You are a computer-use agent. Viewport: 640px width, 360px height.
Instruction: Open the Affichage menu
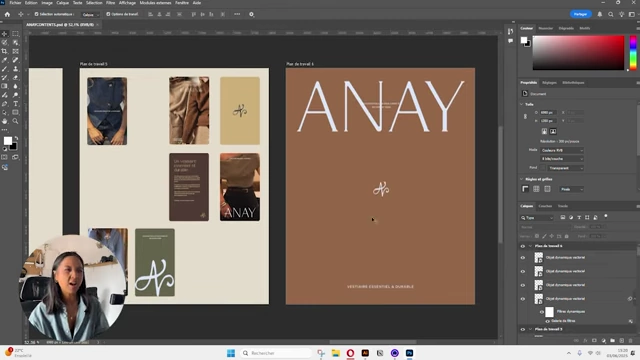click(127, 3)
